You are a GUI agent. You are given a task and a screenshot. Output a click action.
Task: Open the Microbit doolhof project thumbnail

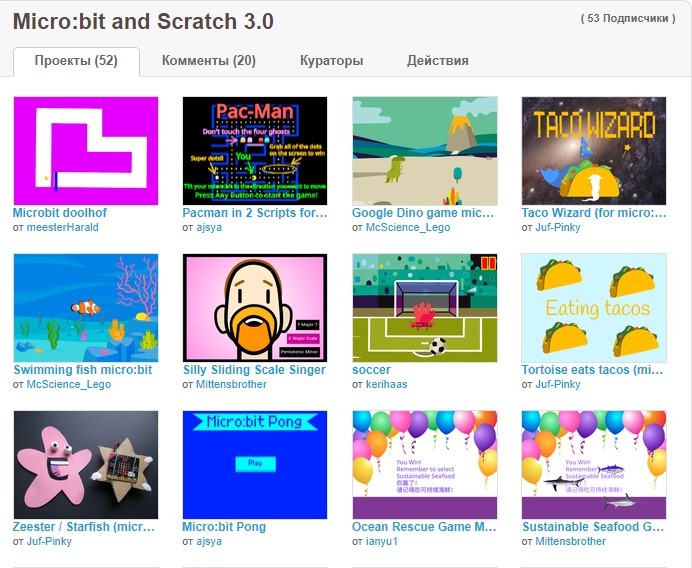click(86, 151)
